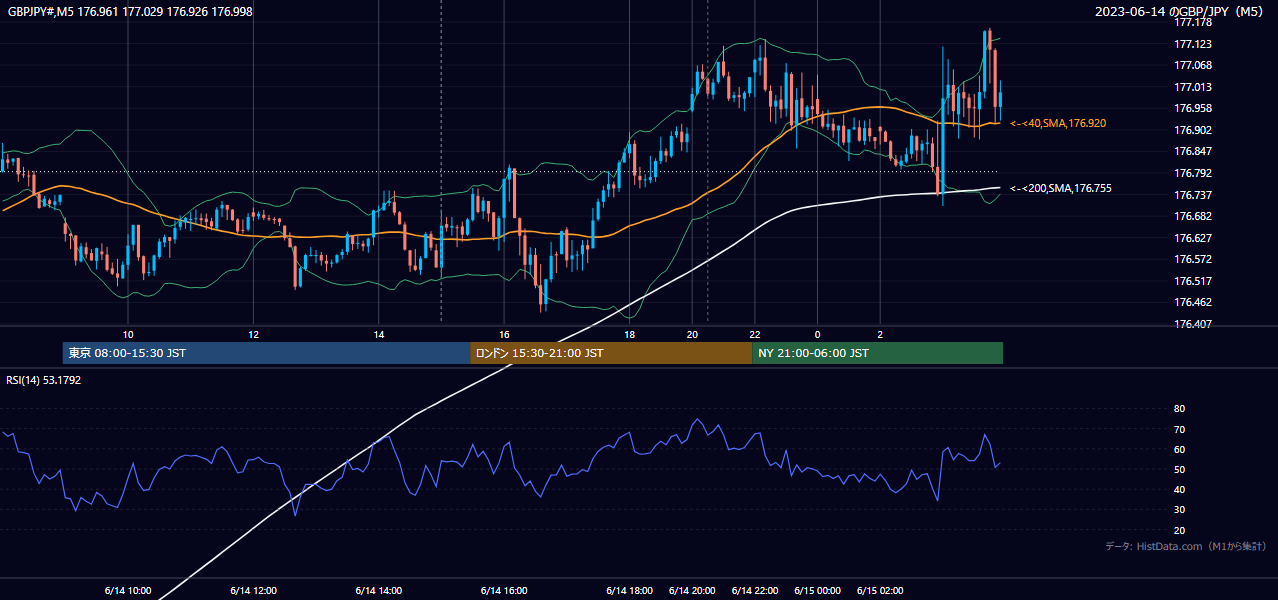Click RSI scale level 70
Viewport: 1278px width, 600px height.
tap(1179, 429)
